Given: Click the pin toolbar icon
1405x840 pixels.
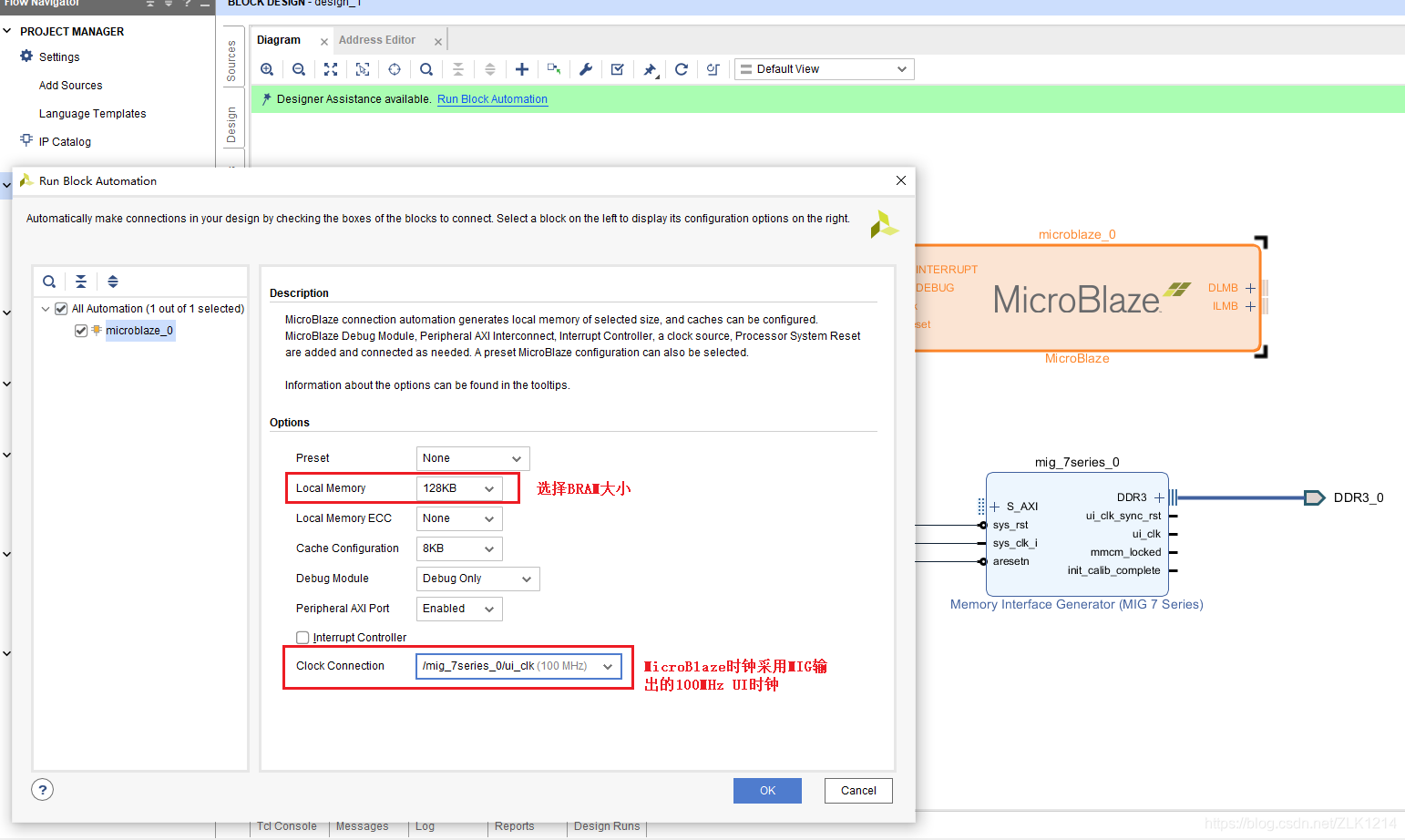Looking at the screenshot, I should 650,69.
